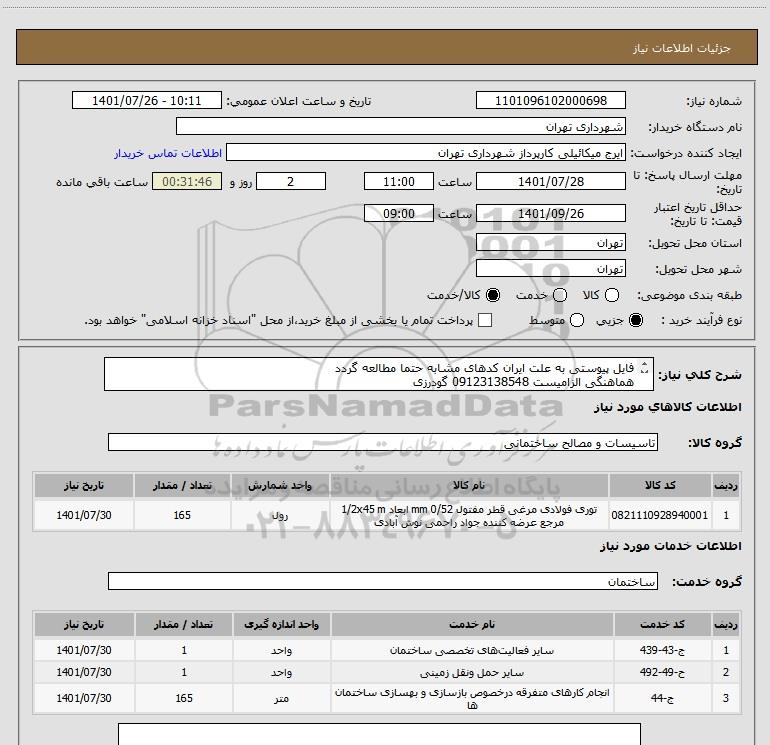Click the request creator field ایرج میکائیلی
The width and height of the screenshot is (770, 745).
coord(426,152)
